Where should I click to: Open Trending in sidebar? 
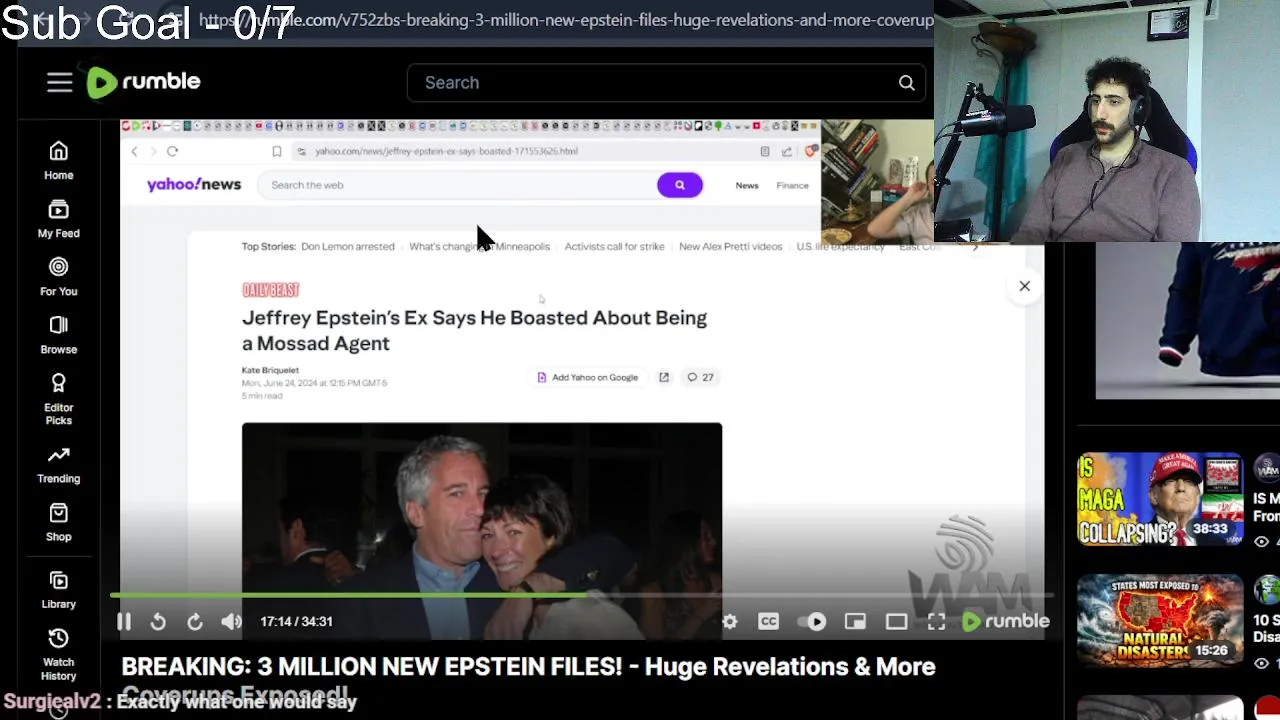click(58, 464)
